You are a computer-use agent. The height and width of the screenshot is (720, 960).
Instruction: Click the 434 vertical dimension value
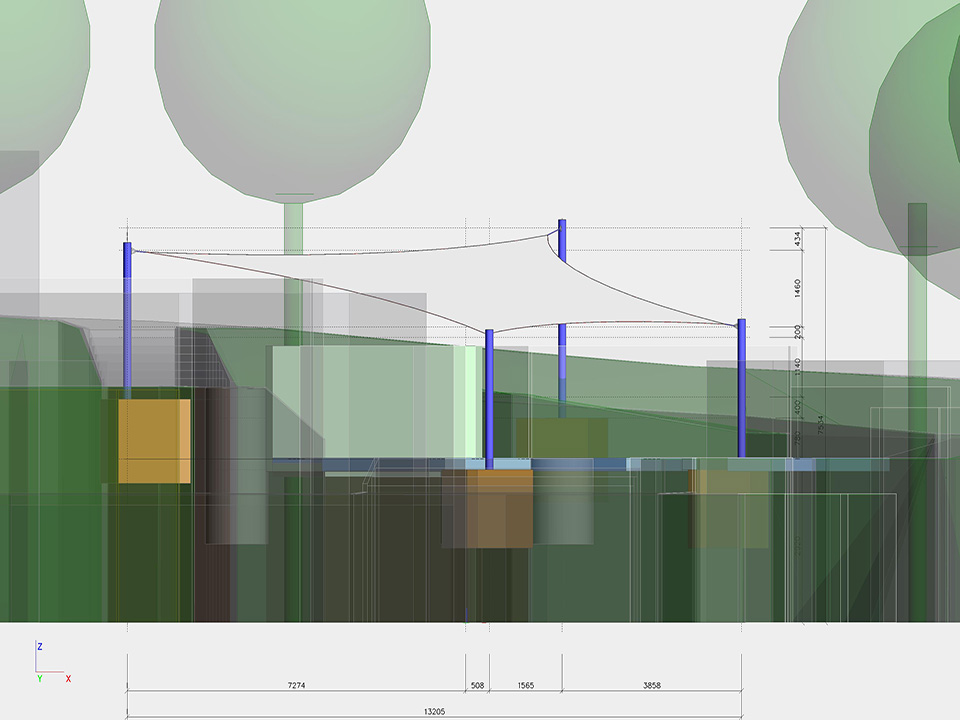click(797, 239)
